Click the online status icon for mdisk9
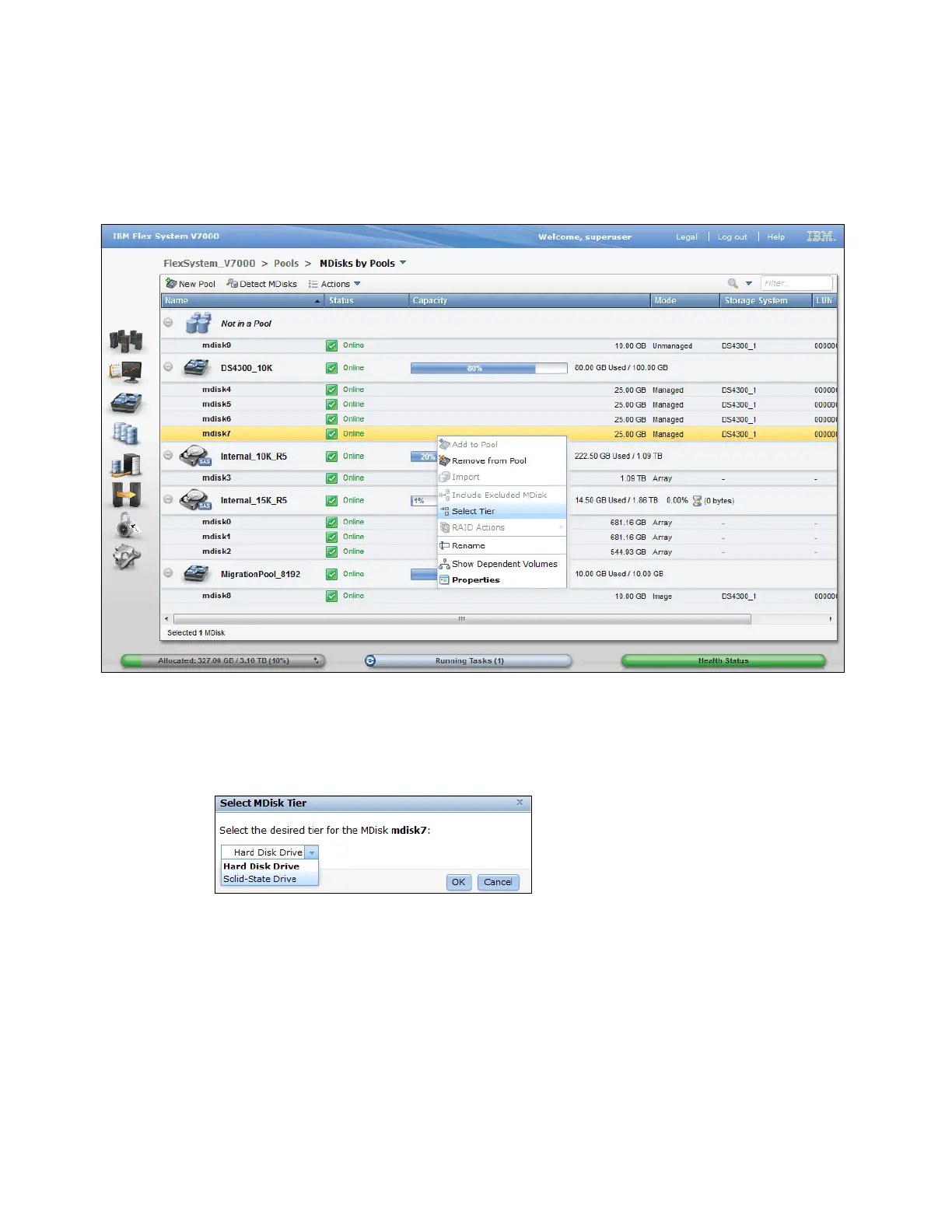Image resolution: width=952 pixels, height=1232 pixels. [x=332, y=345]
